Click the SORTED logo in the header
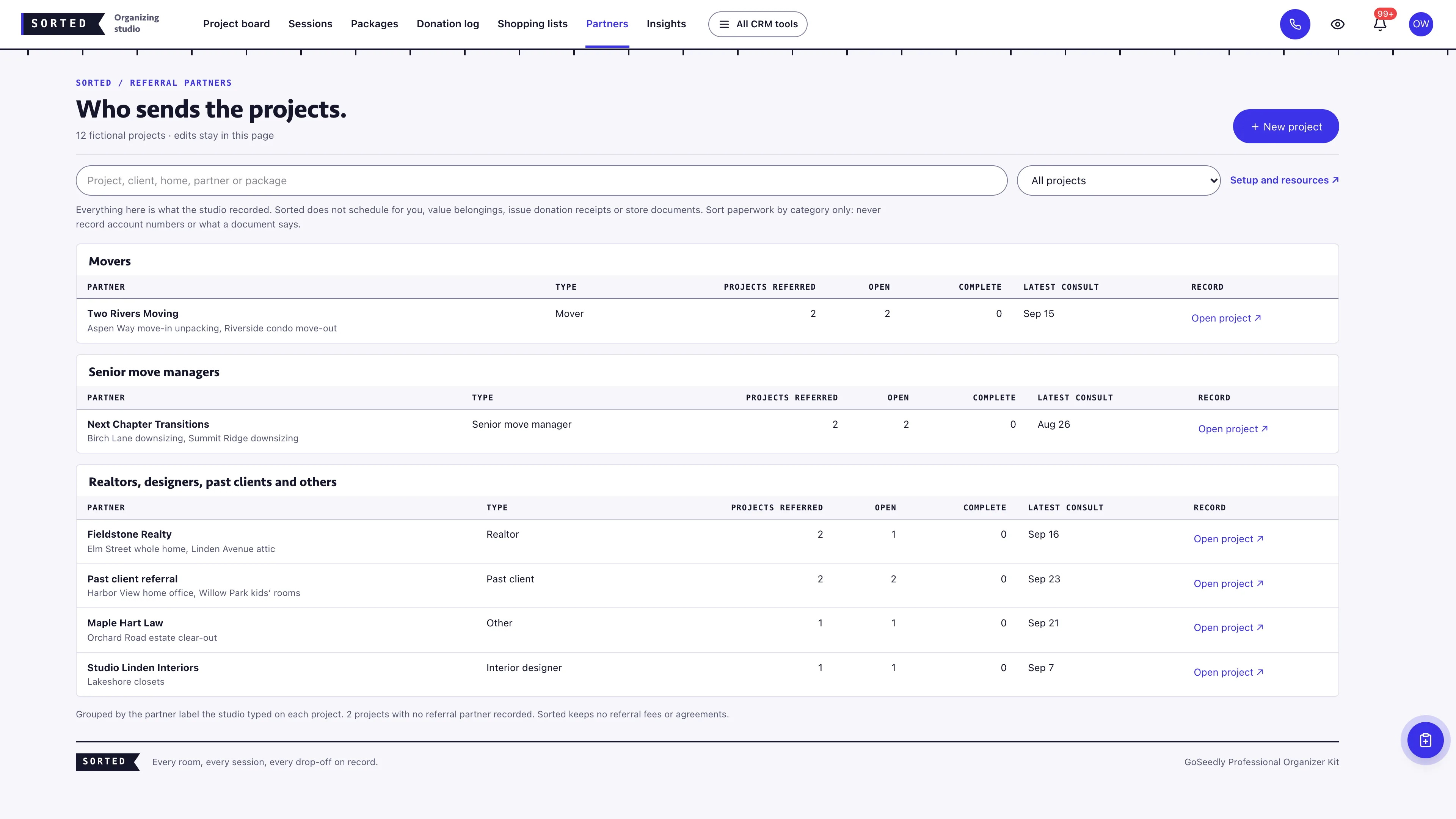Image resolution: width=1456 pixels, height=819 pixels. (63, 24)
